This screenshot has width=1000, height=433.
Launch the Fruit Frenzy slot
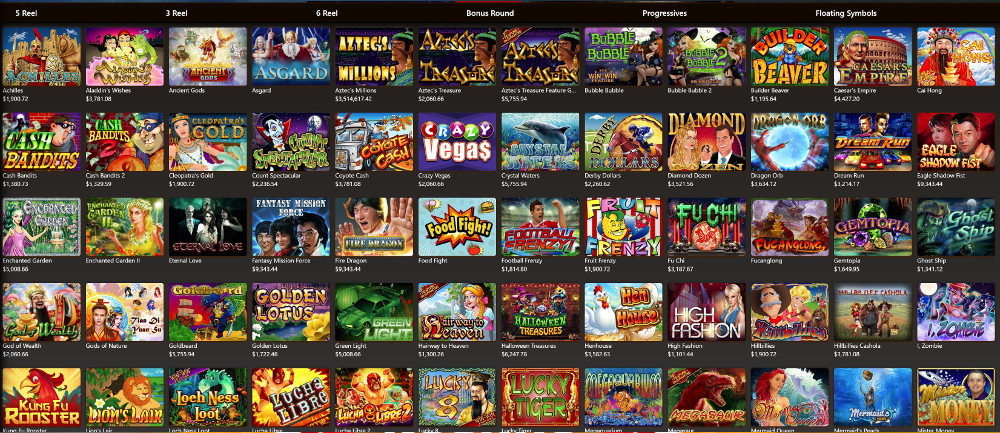[x=624, y=227]
